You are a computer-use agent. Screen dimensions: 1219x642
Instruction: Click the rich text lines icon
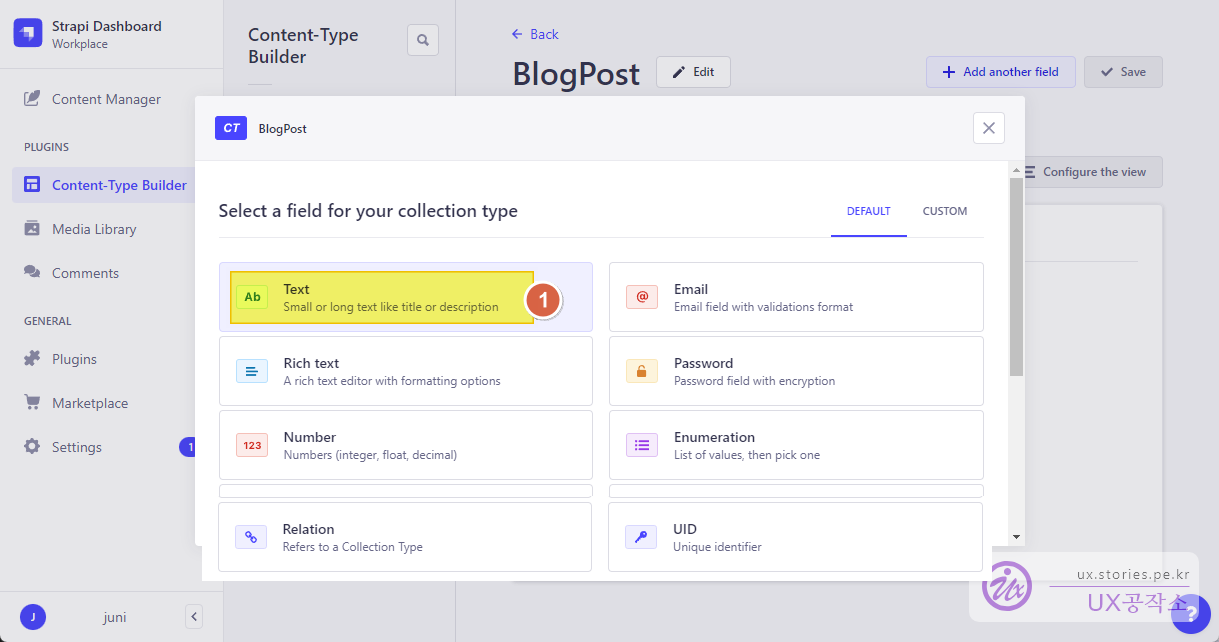(x=252, y=371)
